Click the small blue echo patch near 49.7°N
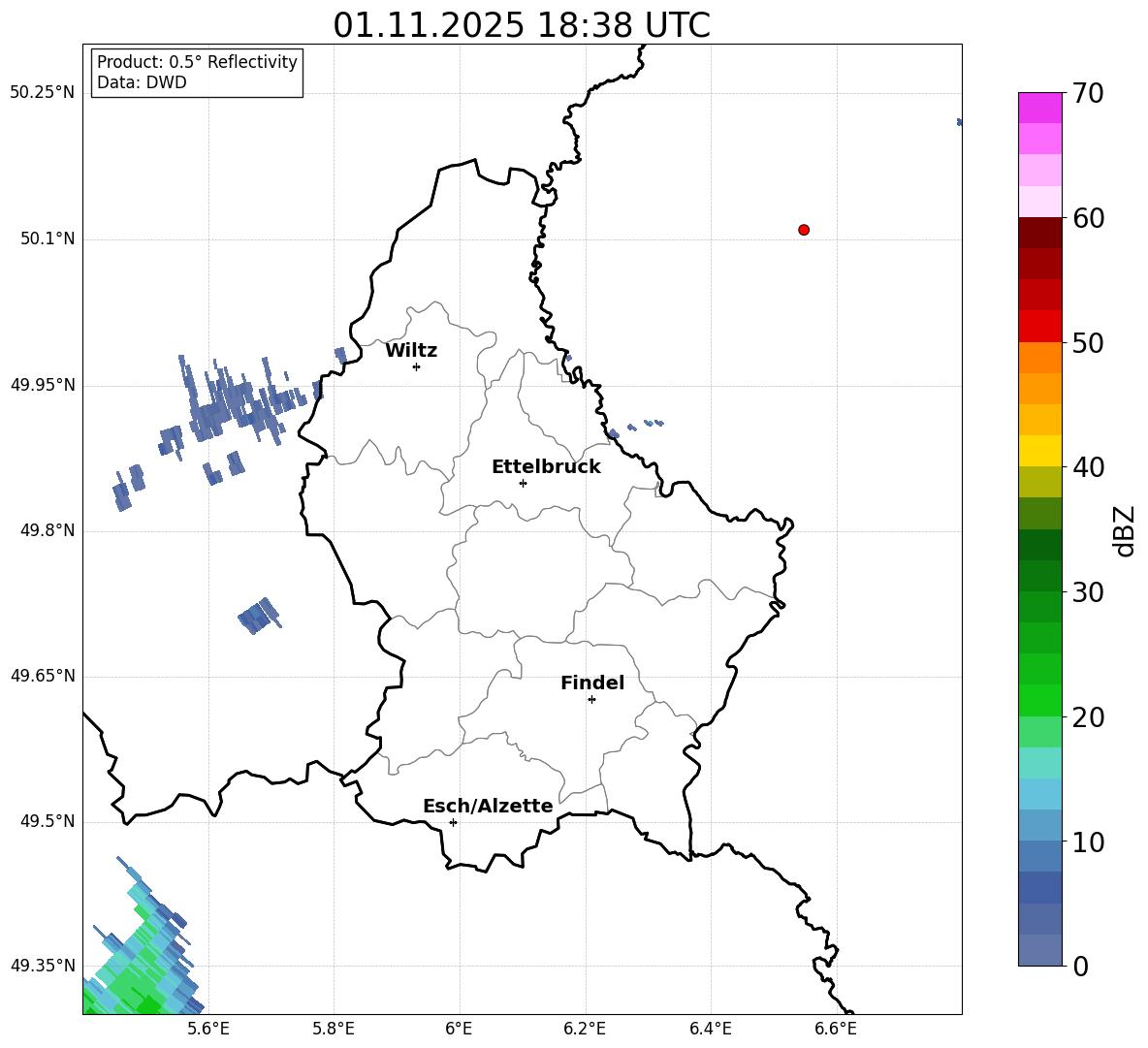Viewport: 1148px width, 1048px height. click(259, 616)
